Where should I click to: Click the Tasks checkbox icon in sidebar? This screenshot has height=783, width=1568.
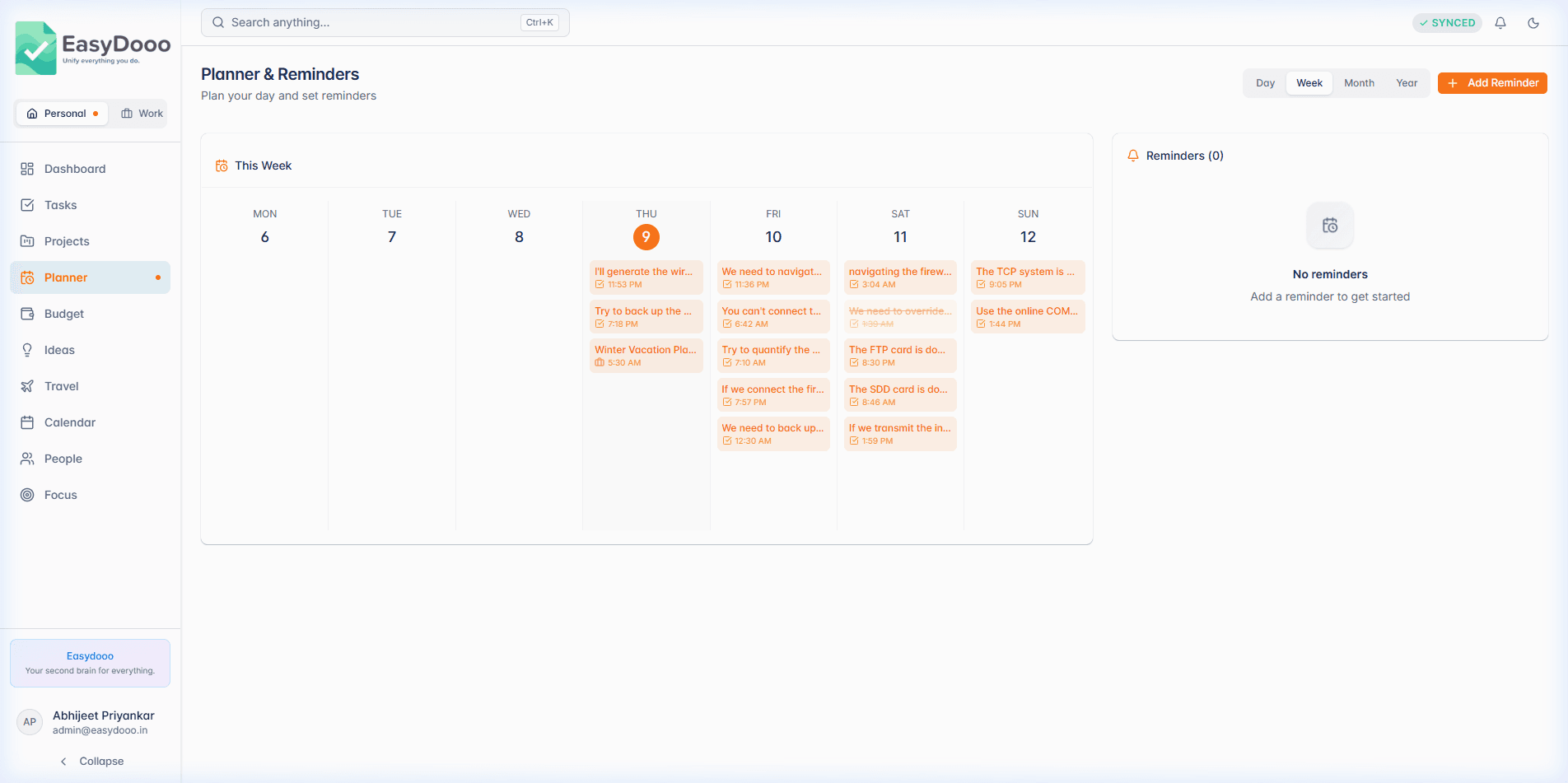(27, 205)
